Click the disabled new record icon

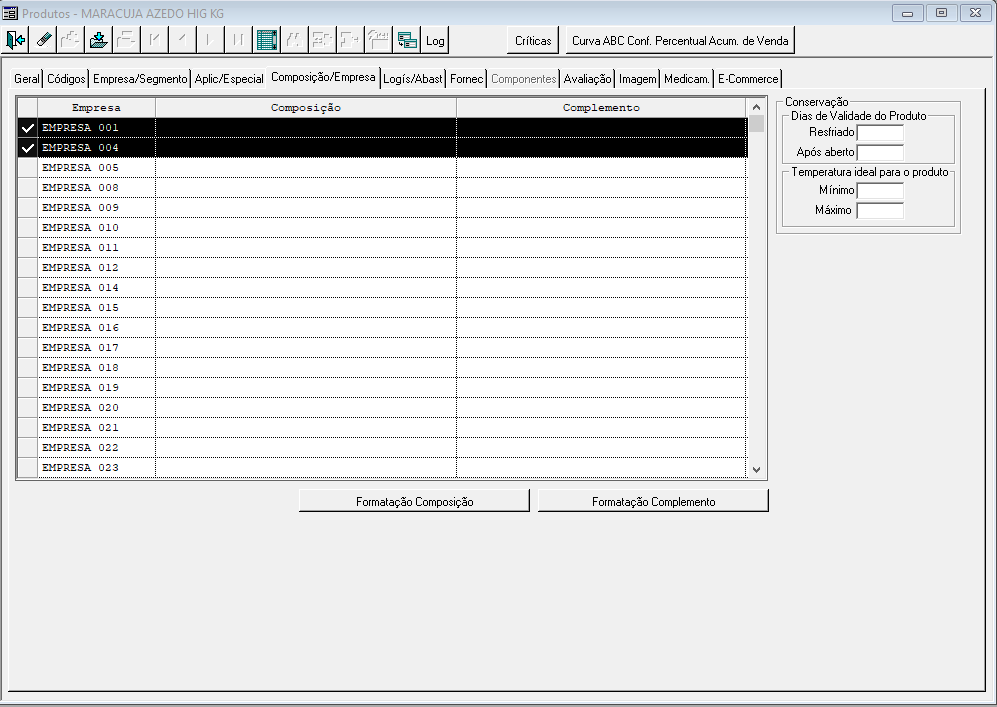click(71, 40)
